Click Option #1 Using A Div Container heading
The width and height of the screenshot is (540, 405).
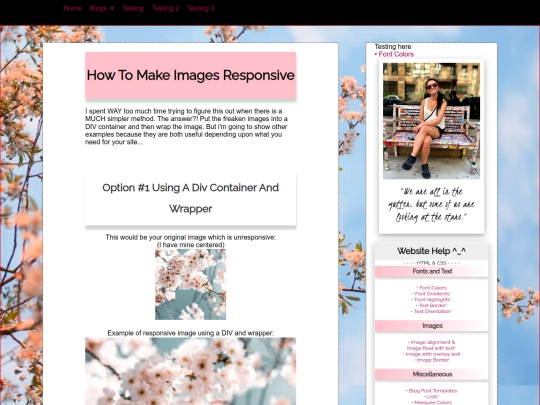click(190, 198)
